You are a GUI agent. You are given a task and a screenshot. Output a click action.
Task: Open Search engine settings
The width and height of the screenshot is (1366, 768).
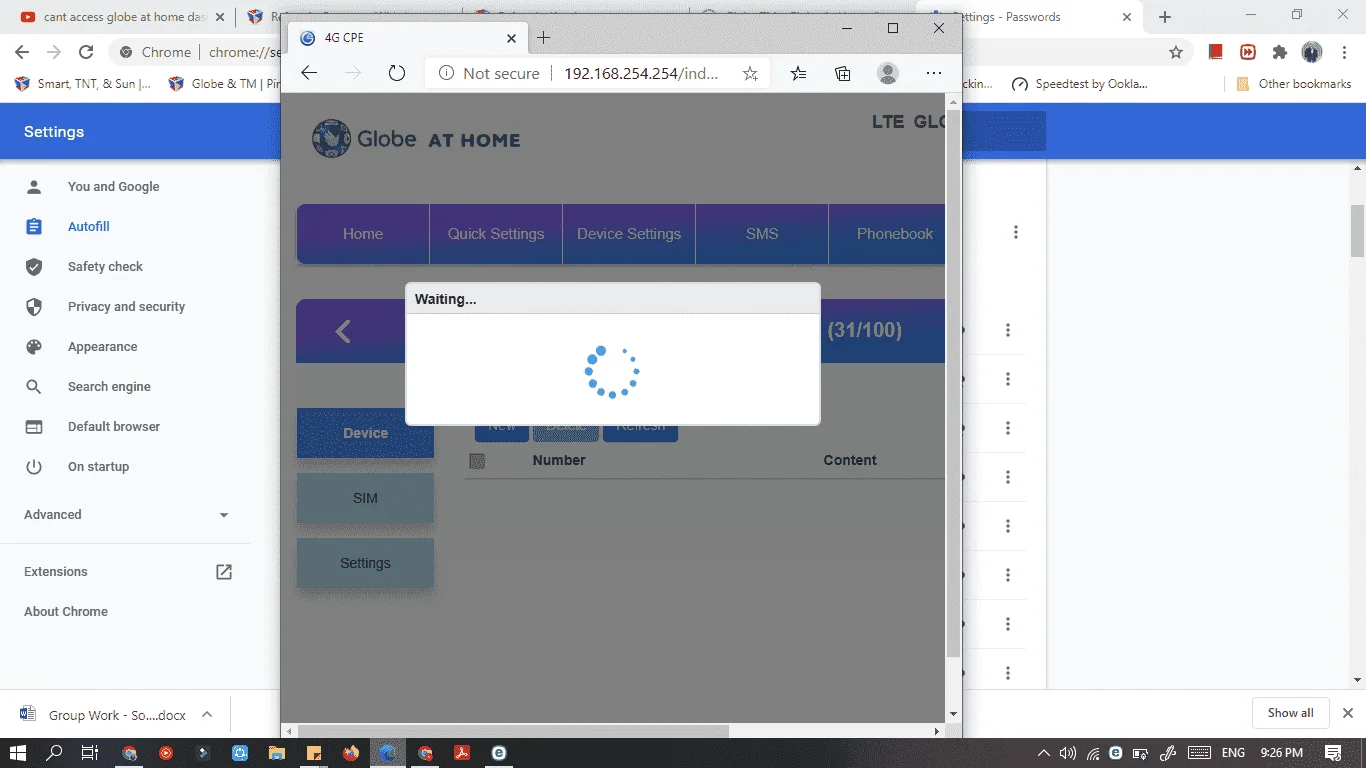pyautogui.click(x=109, y=387)
